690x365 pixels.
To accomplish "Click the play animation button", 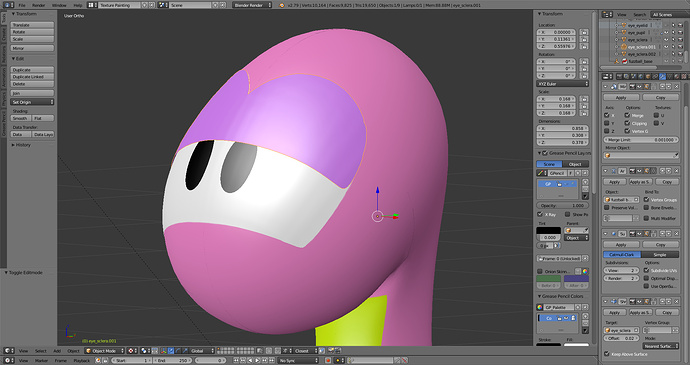I will coord(258,361).
